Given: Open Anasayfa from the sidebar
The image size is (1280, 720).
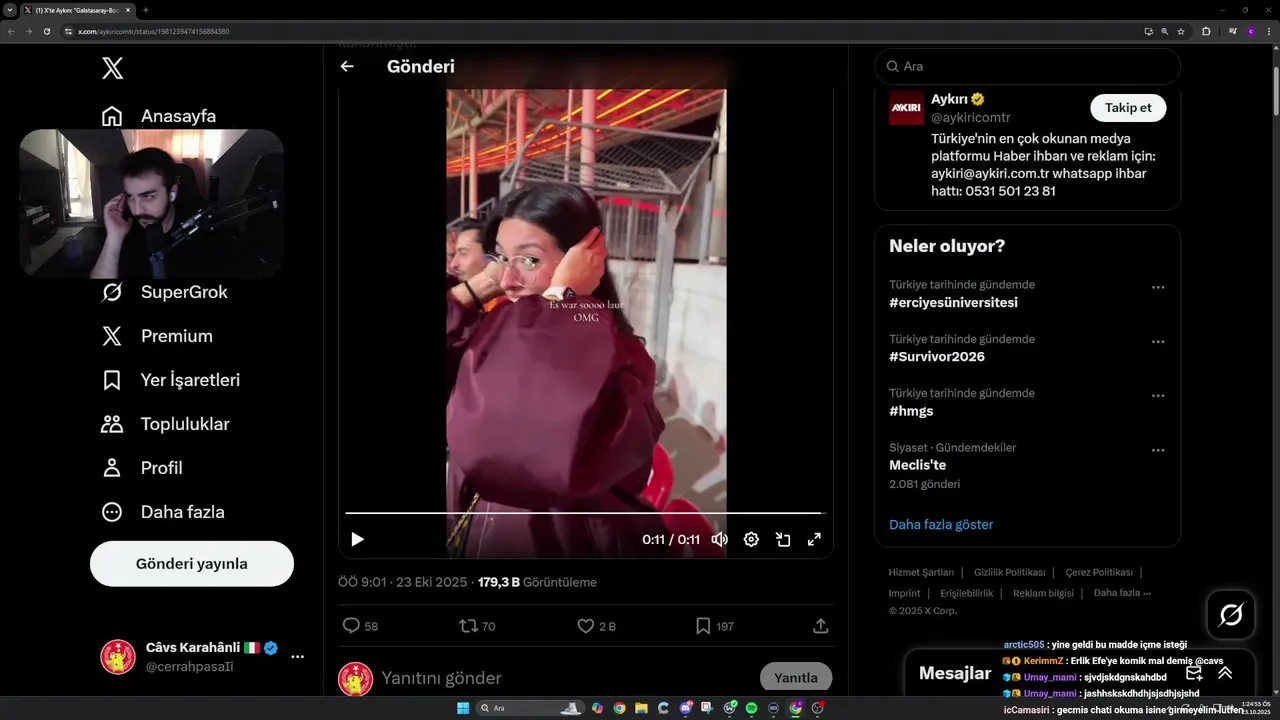Looking at the screenshot, I should click(x=159, y=116).
